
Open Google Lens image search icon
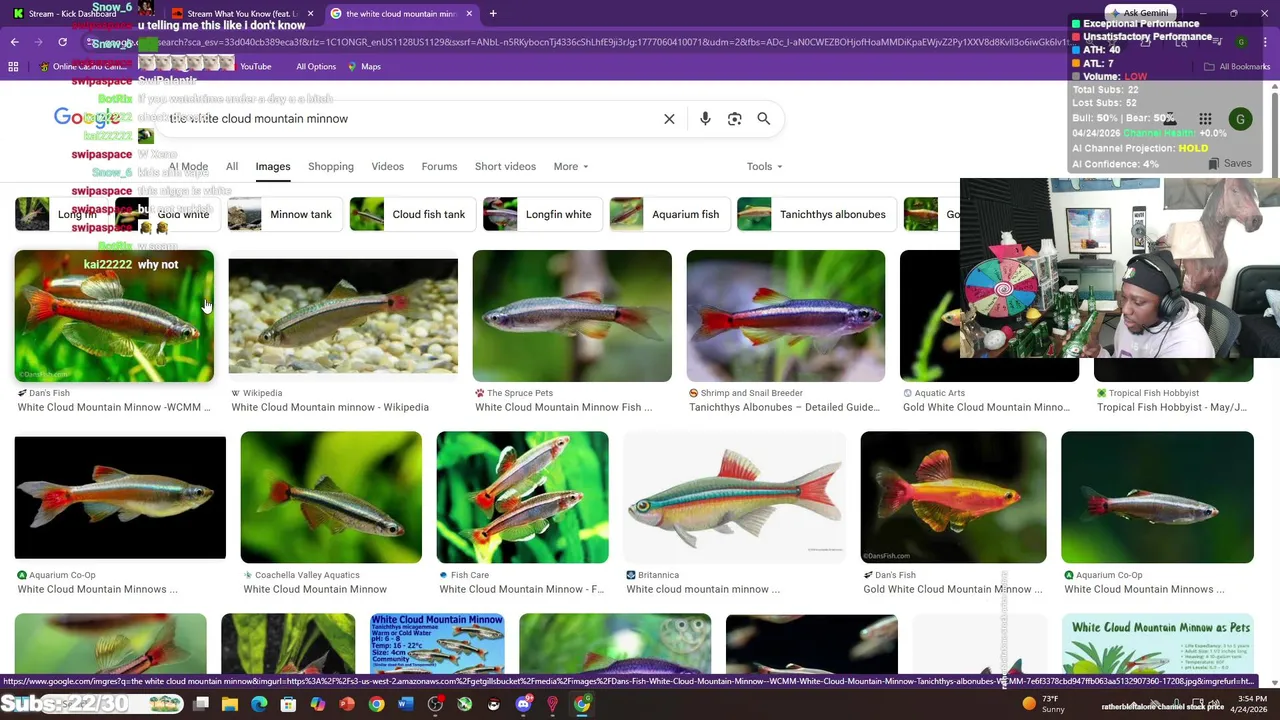pyautogui.click(x=734, y=119)
